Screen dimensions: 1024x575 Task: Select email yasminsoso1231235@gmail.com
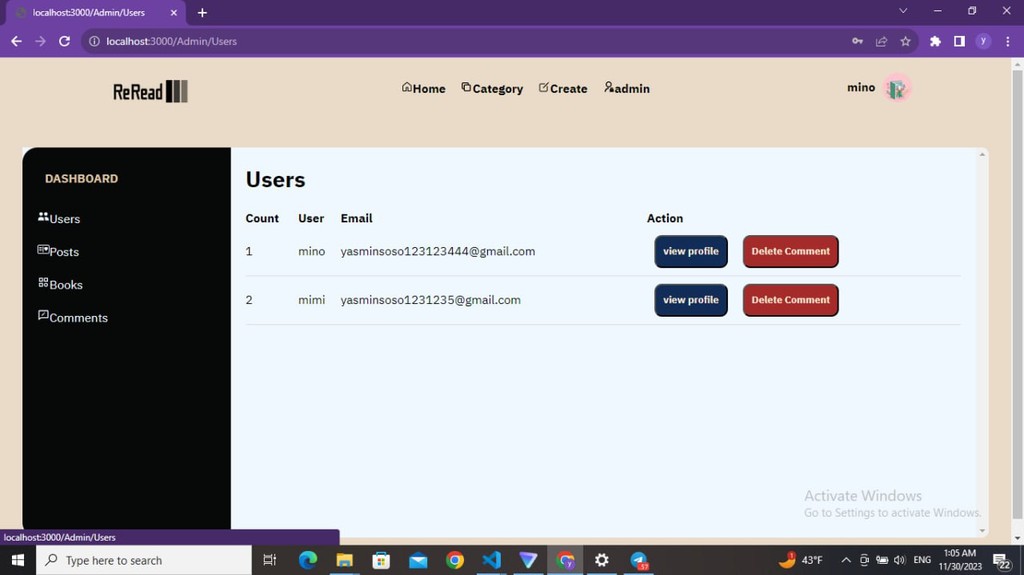(430, 300)
